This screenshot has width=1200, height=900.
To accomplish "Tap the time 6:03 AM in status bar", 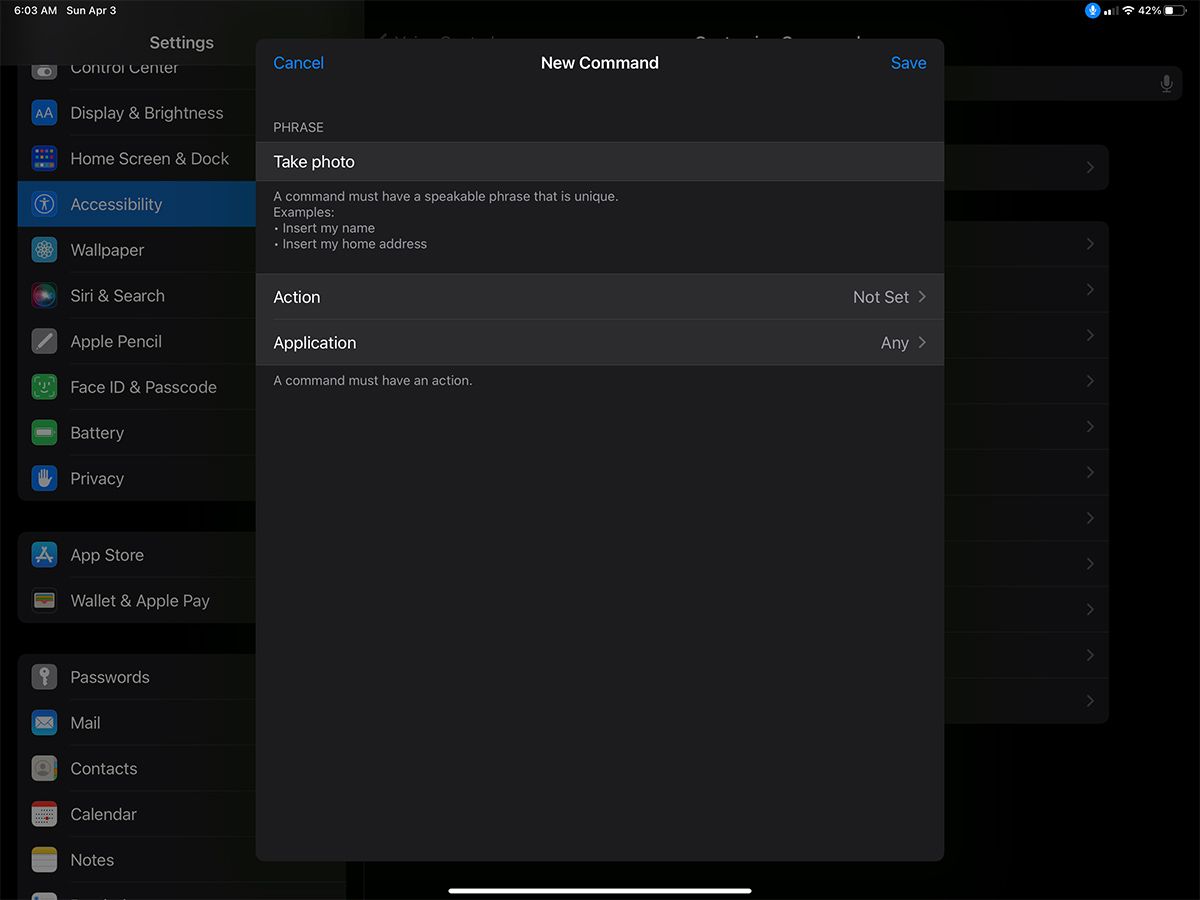I will tap(35, 10).
